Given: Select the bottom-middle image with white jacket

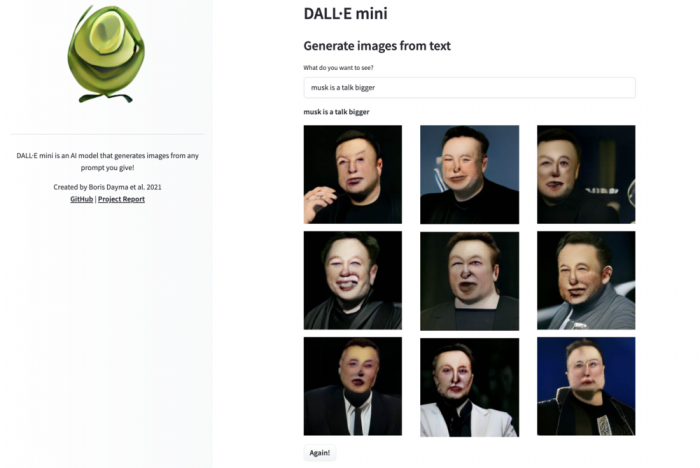Looking at the screenshot, I should [x=470, y=387].
